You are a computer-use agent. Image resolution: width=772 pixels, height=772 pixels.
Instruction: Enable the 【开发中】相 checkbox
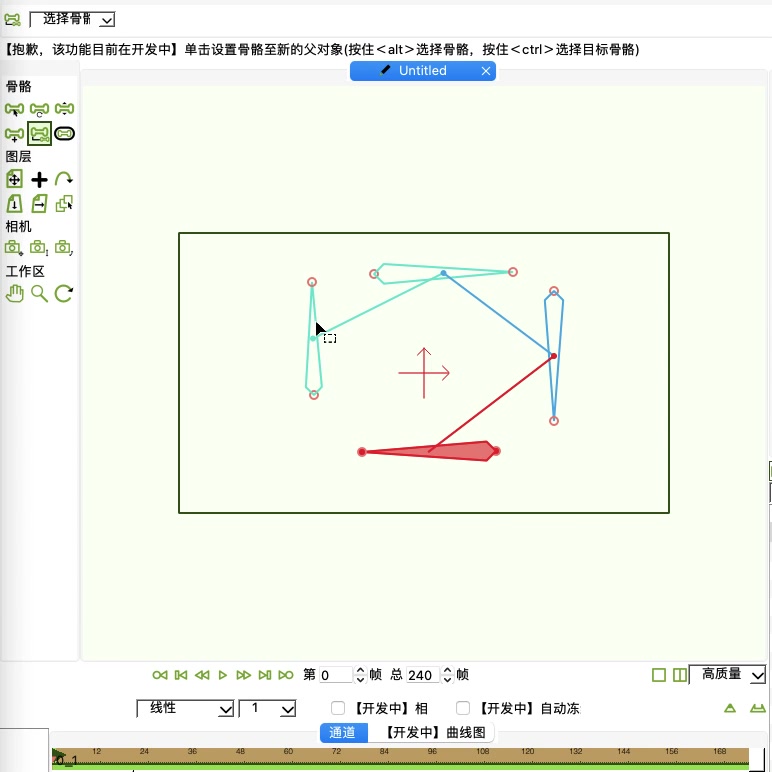[x=338, y=708]
